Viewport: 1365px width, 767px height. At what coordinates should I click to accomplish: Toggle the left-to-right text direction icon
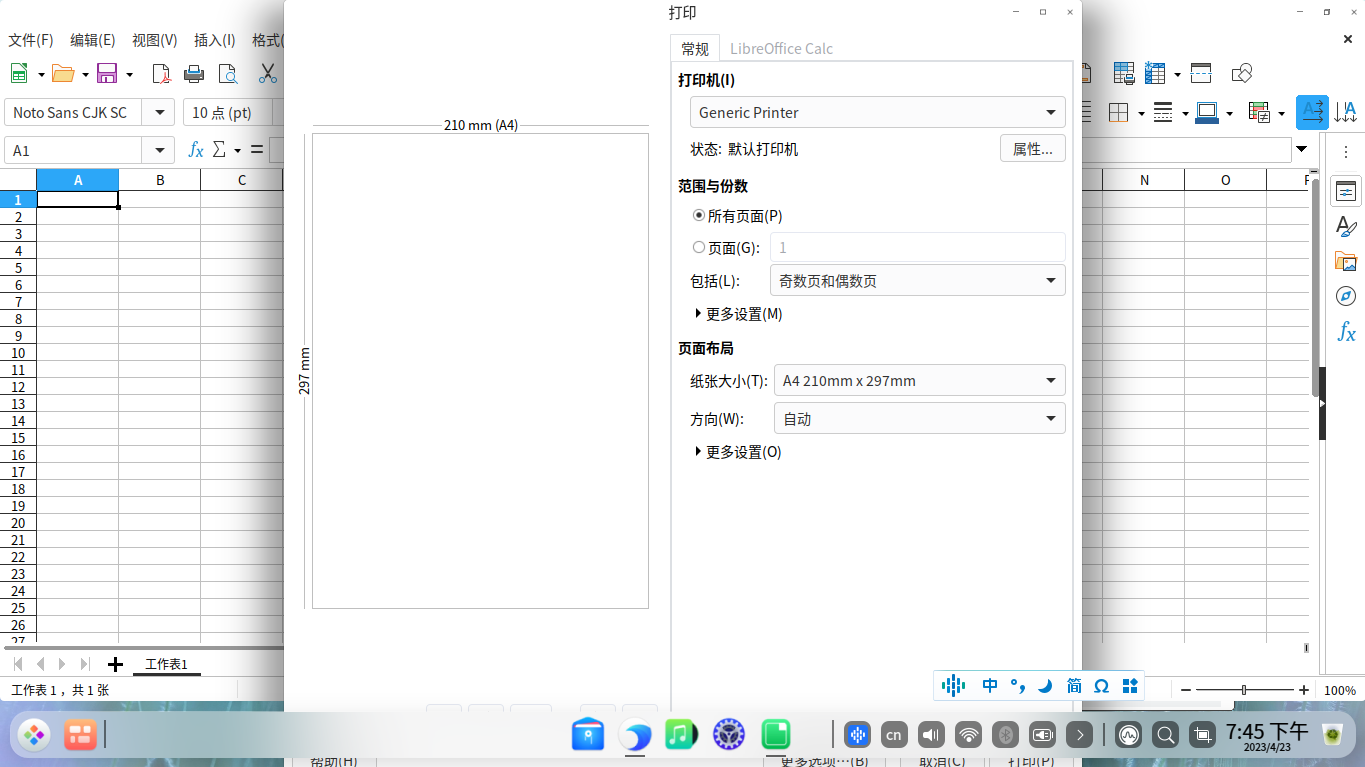[1313, 112]
